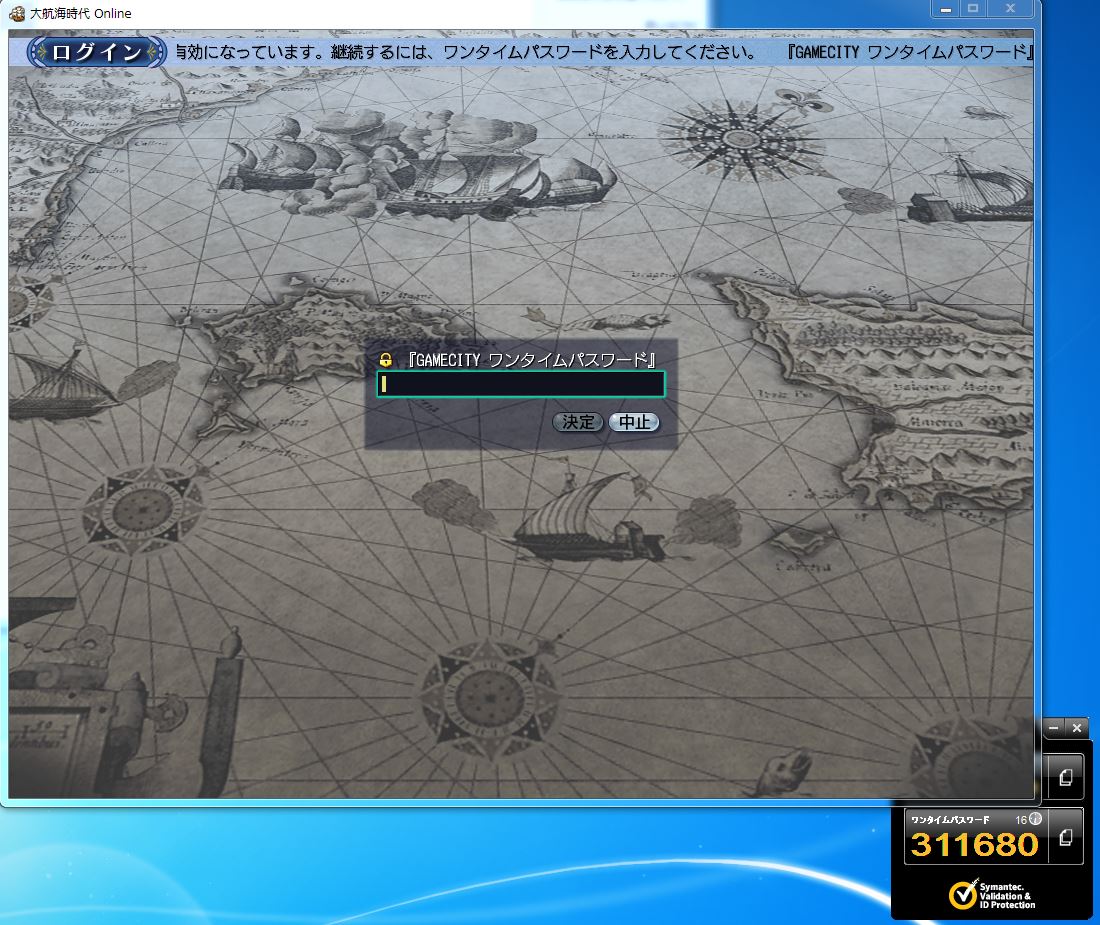
Task: Click the yellow padlock icon in the dialog
Action: tap(385, 360)
